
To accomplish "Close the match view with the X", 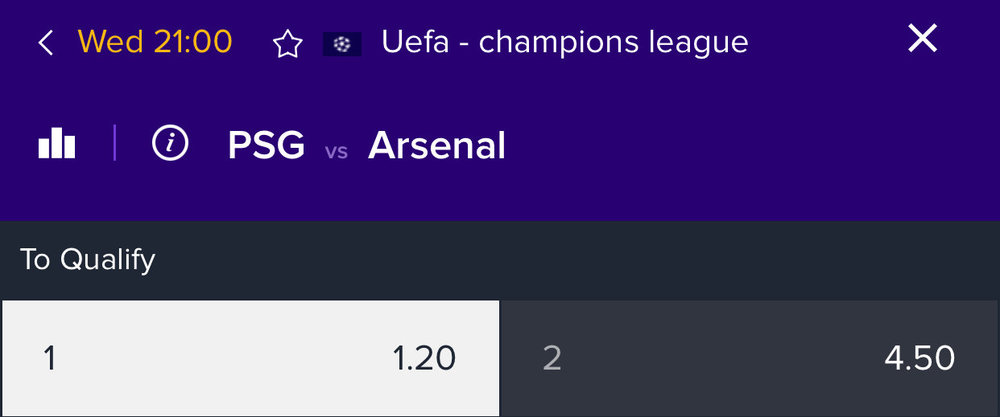I will (922, 39).
